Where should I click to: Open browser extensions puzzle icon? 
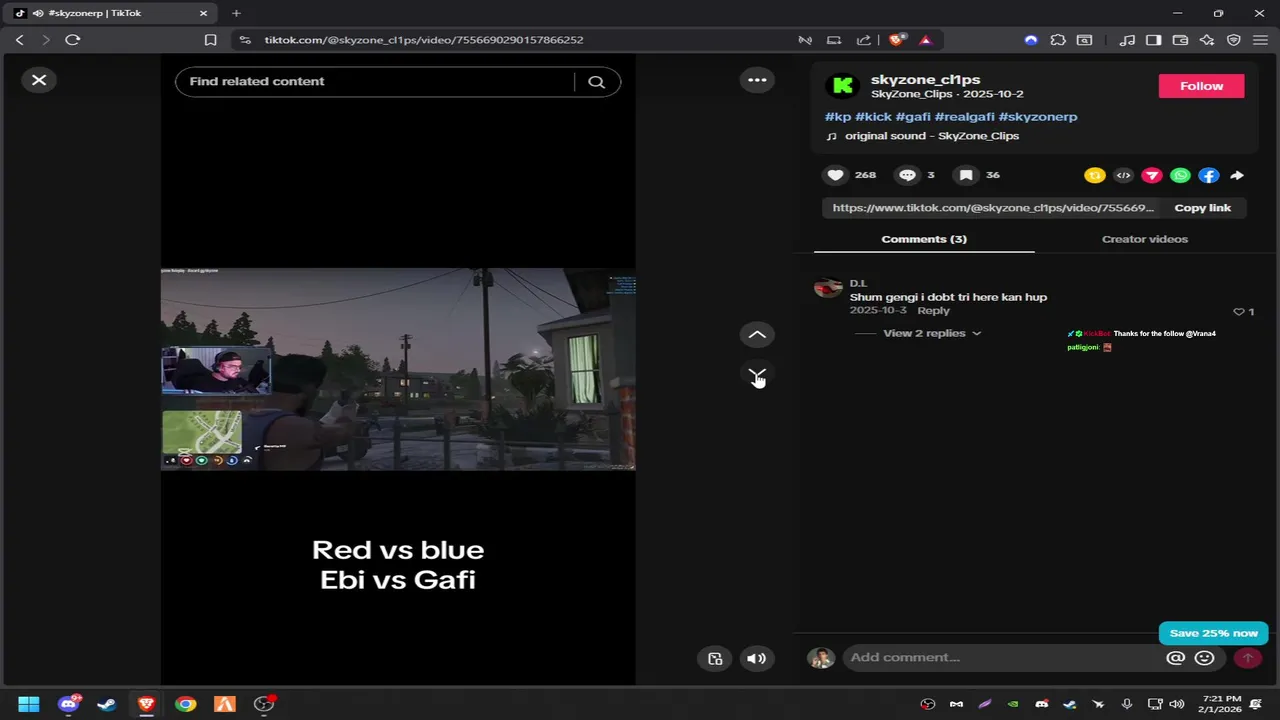coord(1058,40)
